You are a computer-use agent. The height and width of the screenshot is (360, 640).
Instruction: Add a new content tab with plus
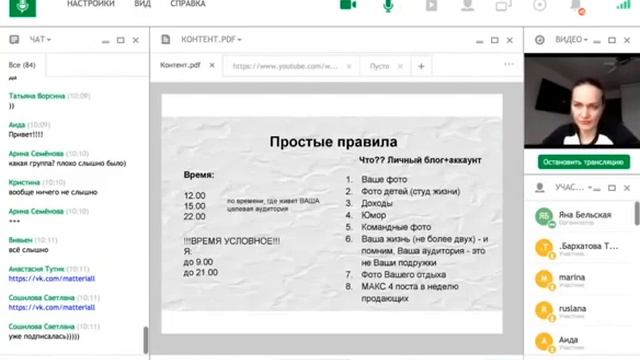[421, 66]
